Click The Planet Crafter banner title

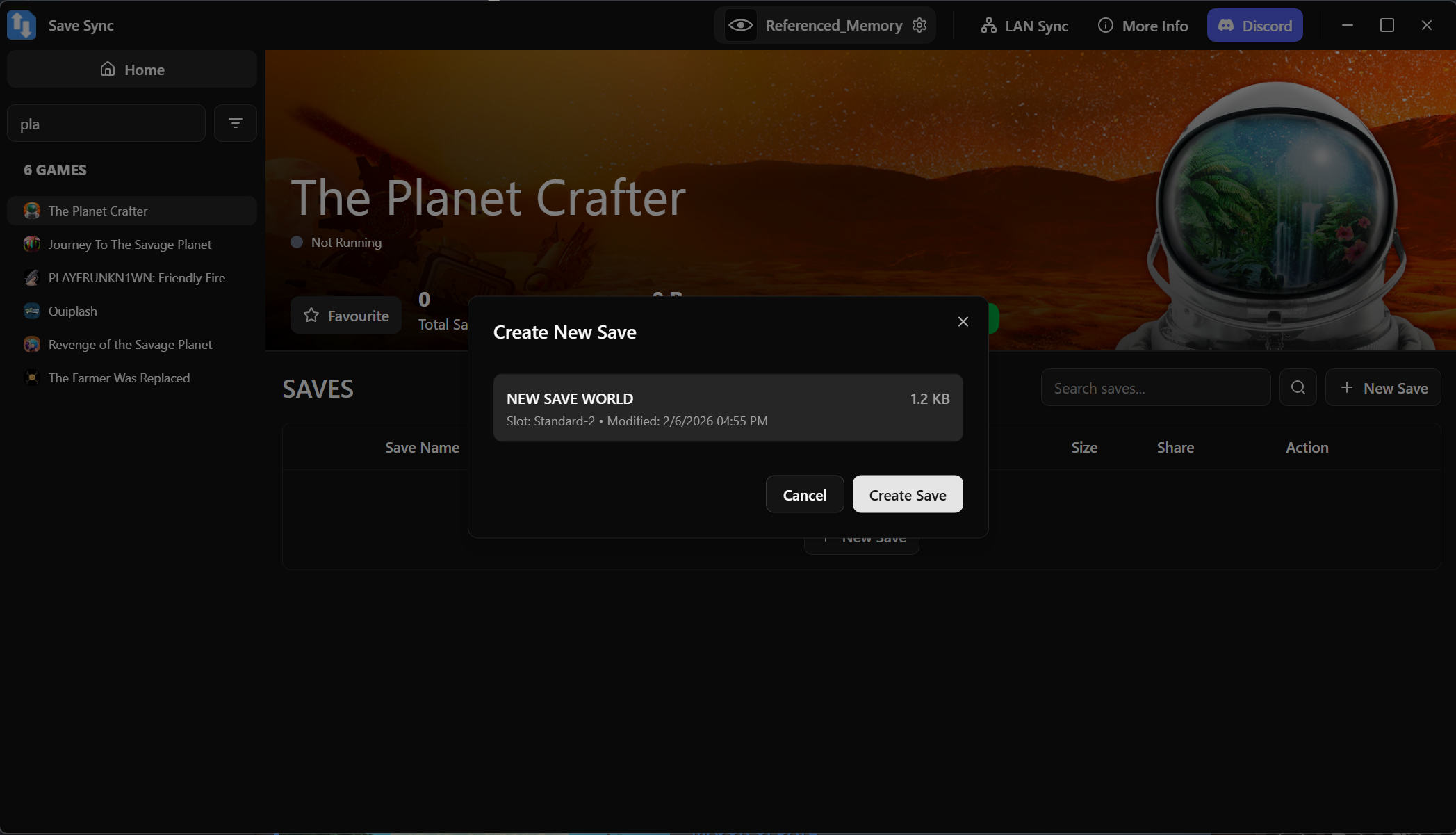(x=488, y=197)
